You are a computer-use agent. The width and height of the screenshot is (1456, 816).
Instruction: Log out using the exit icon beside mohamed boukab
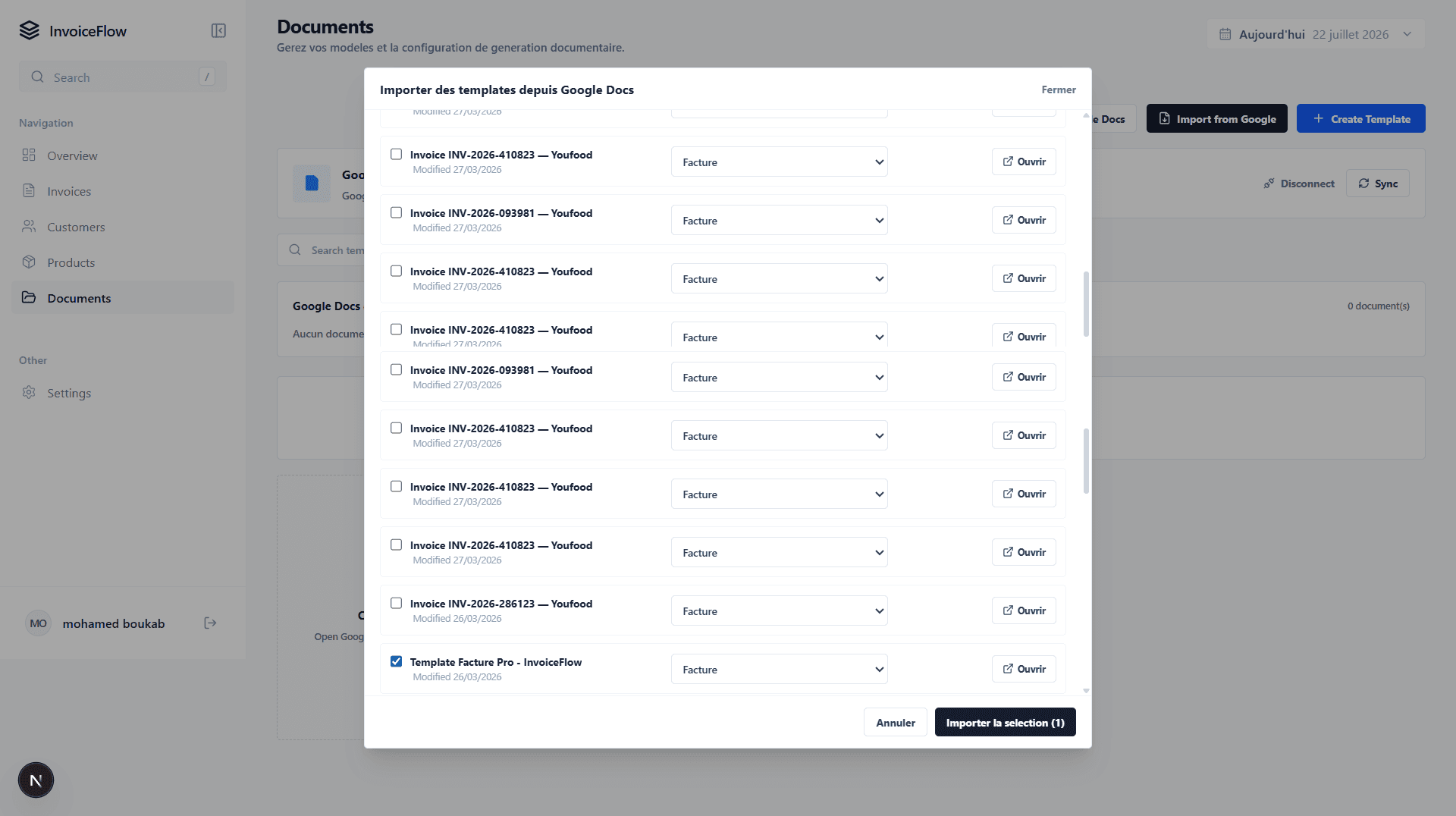point(211,623)
